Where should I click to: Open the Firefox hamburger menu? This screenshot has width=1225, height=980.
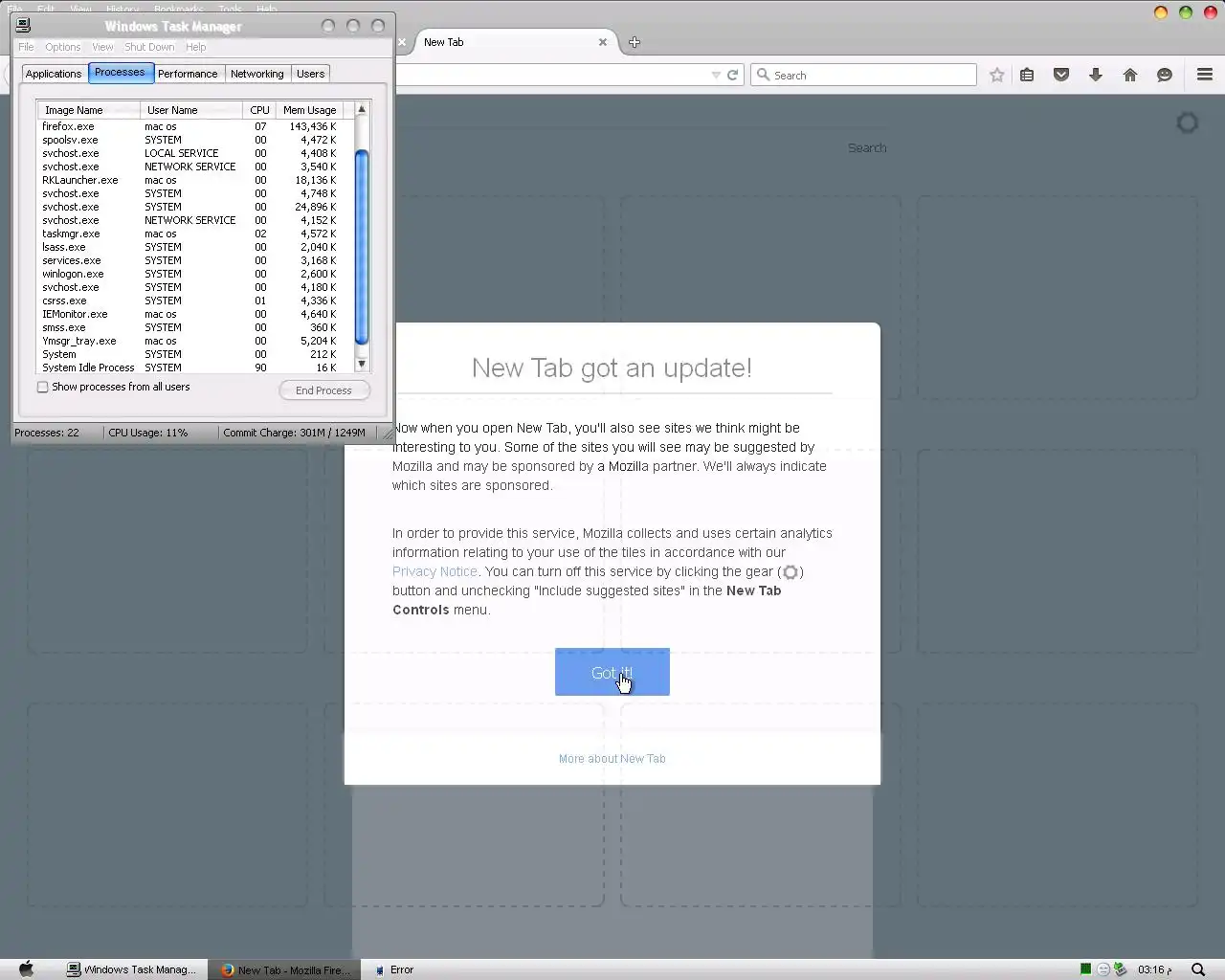[x=1205, y=75]
